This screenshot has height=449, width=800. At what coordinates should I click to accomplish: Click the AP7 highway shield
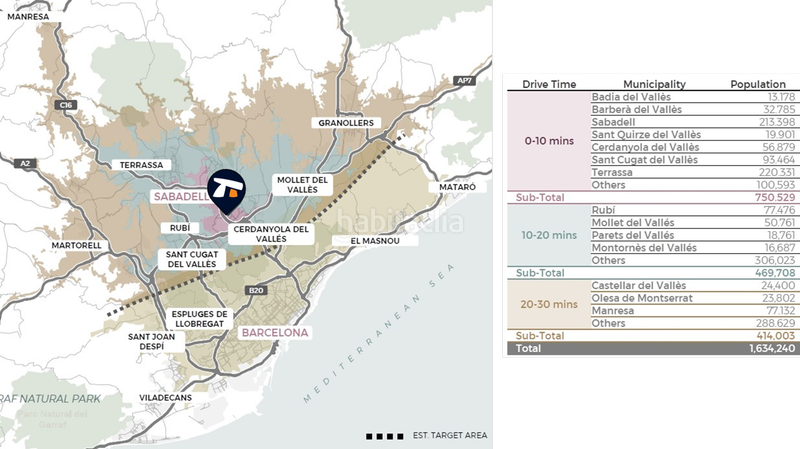click(x=463, y=80)
